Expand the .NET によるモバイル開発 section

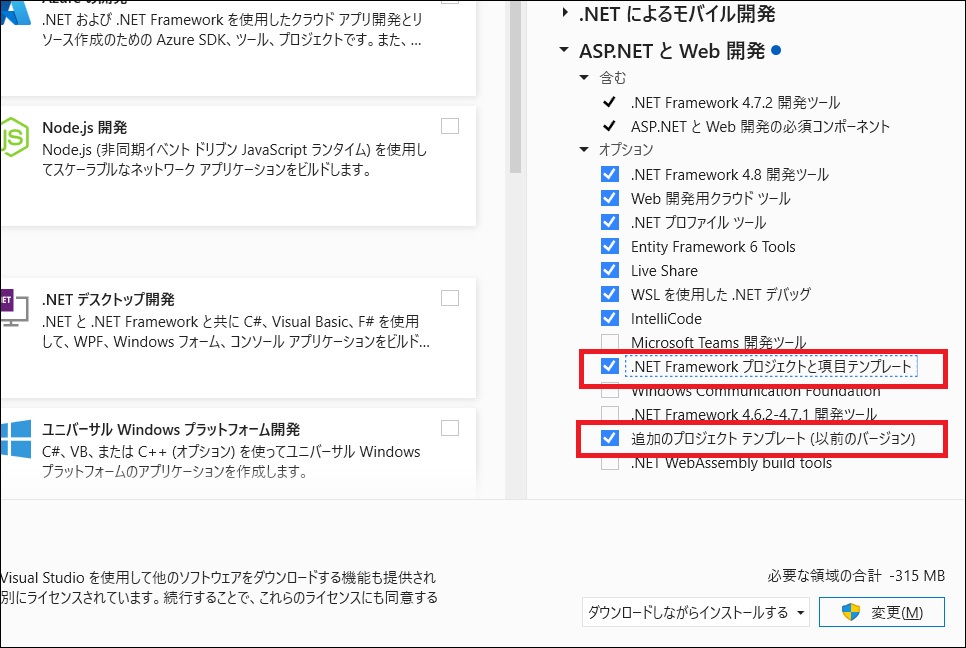coord(565,13)
